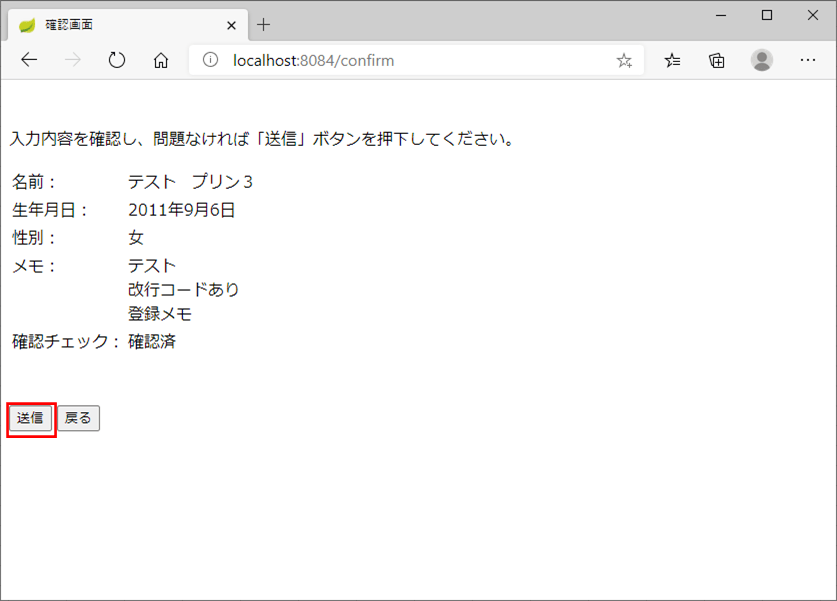
Task: Click the 確認済 value text
Action: click(152, 342)
